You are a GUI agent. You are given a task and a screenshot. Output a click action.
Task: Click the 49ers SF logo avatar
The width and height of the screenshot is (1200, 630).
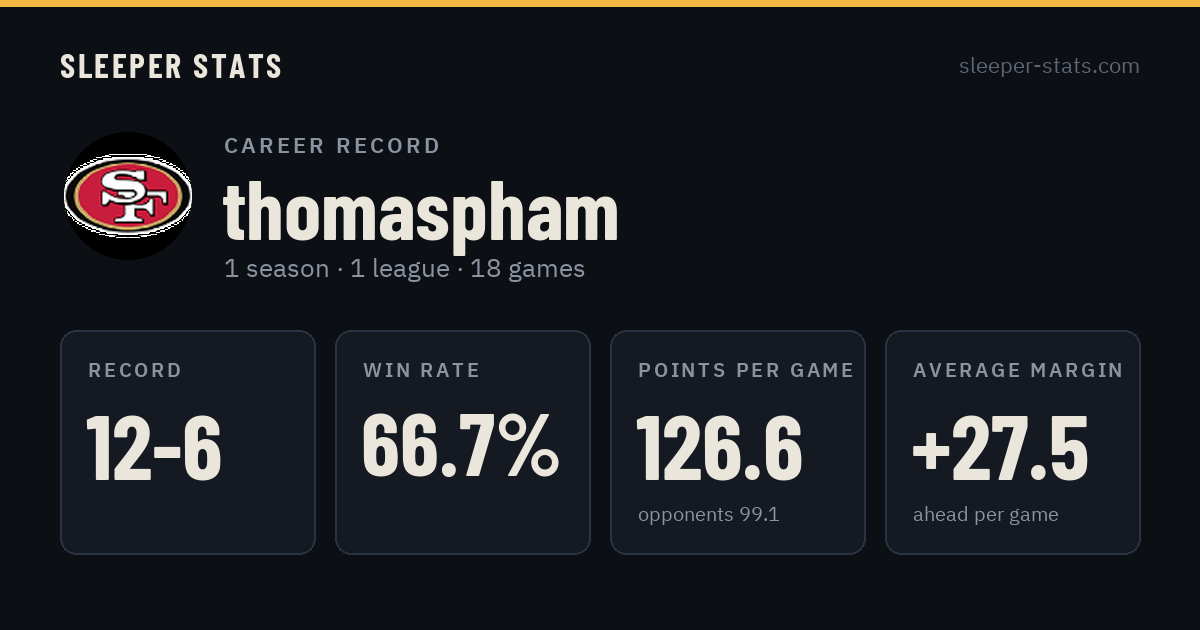tap(128, 196)
